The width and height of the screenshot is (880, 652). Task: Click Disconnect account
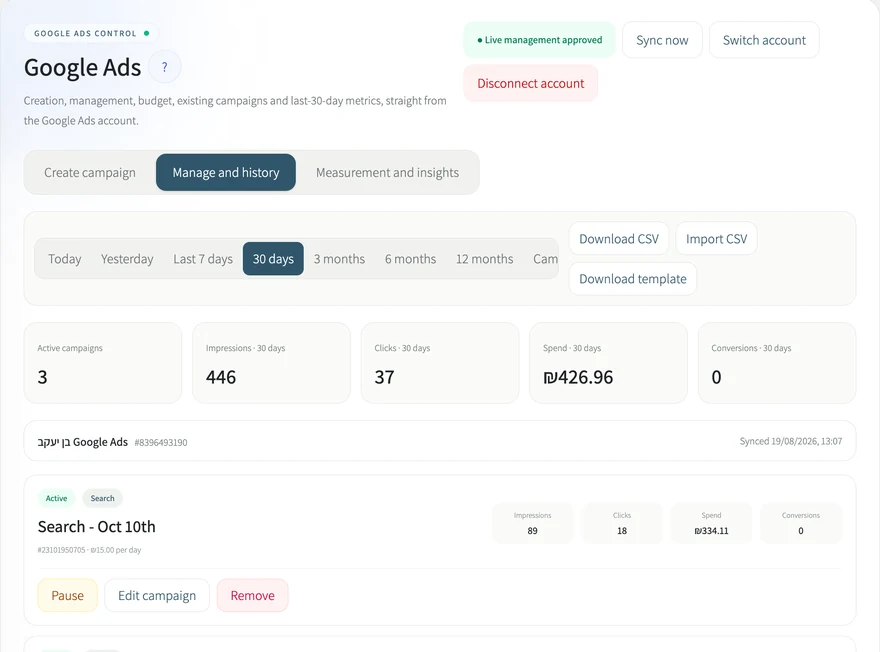coord(530,83)
